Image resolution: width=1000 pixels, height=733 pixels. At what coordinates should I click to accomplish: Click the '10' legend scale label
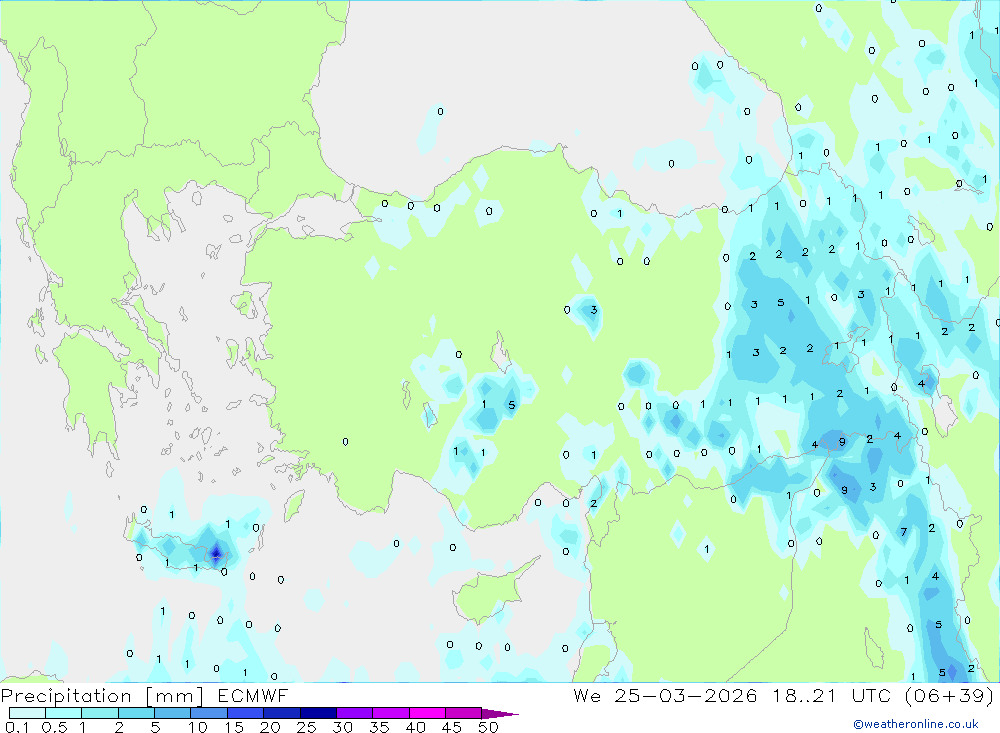(x=197, y=727)
